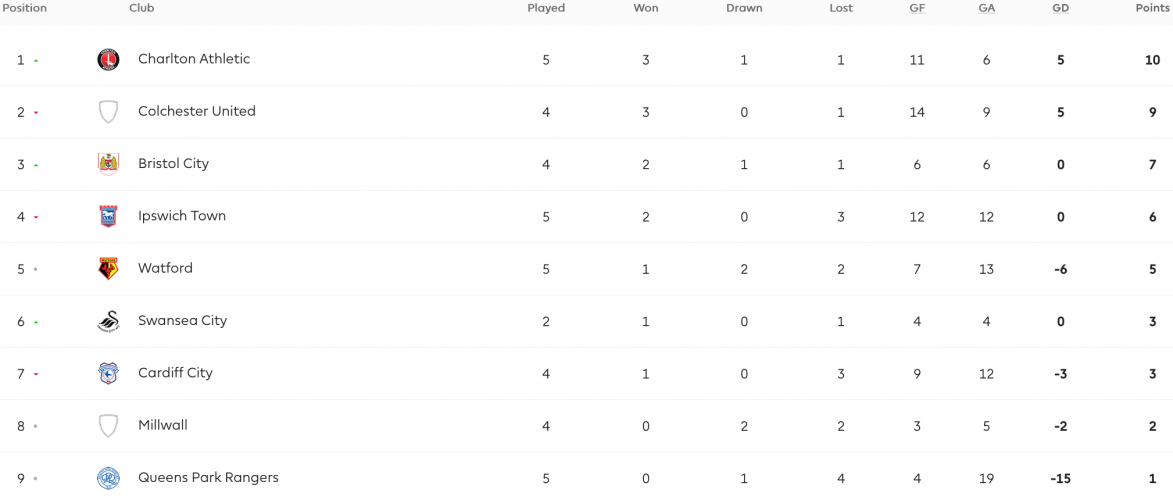The image size is (1173, 500).
Task: Click the Ipswich Town club crest
Action: pos(108,216)
